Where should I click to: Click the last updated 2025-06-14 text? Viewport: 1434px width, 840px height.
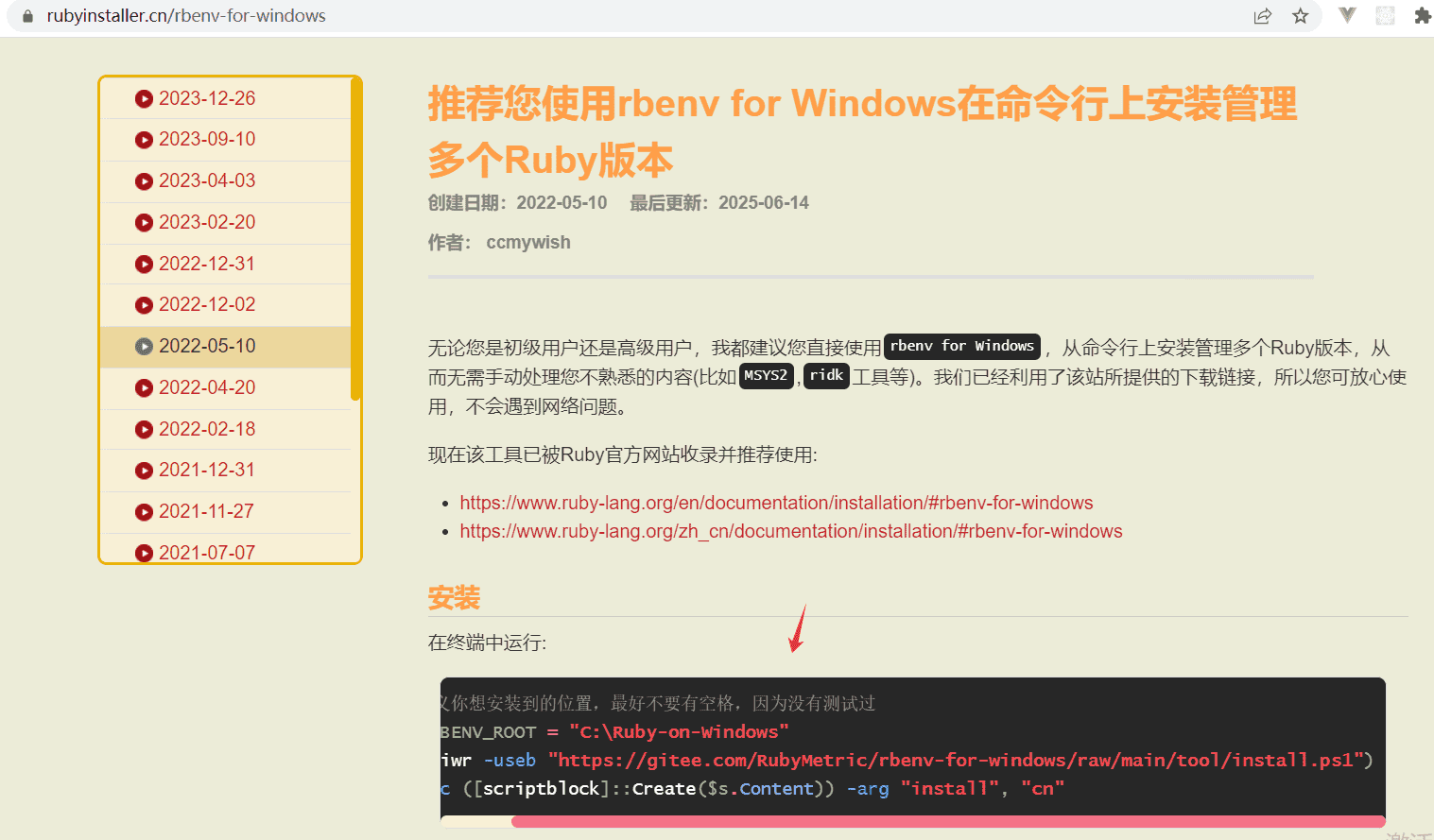tap(764, 203)
